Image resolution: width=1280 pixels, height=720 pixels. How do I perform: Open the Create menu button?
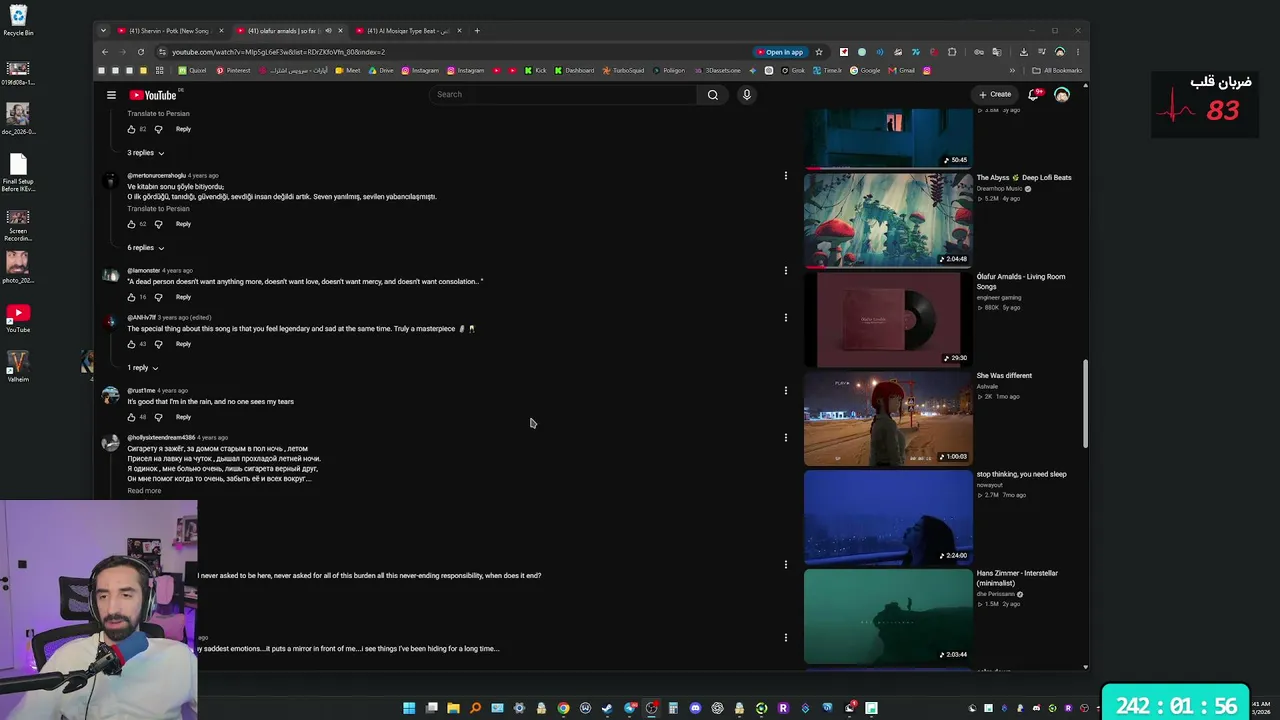(995, 95)
